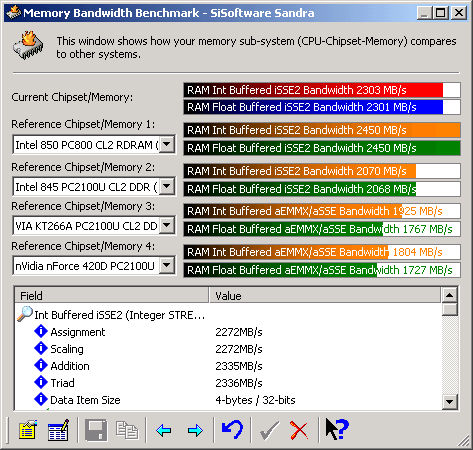Viewport: 473px width, 450px height.
Task: Go back with the left arrow icon
Action: pyautogui.click(x=164, y=430)
